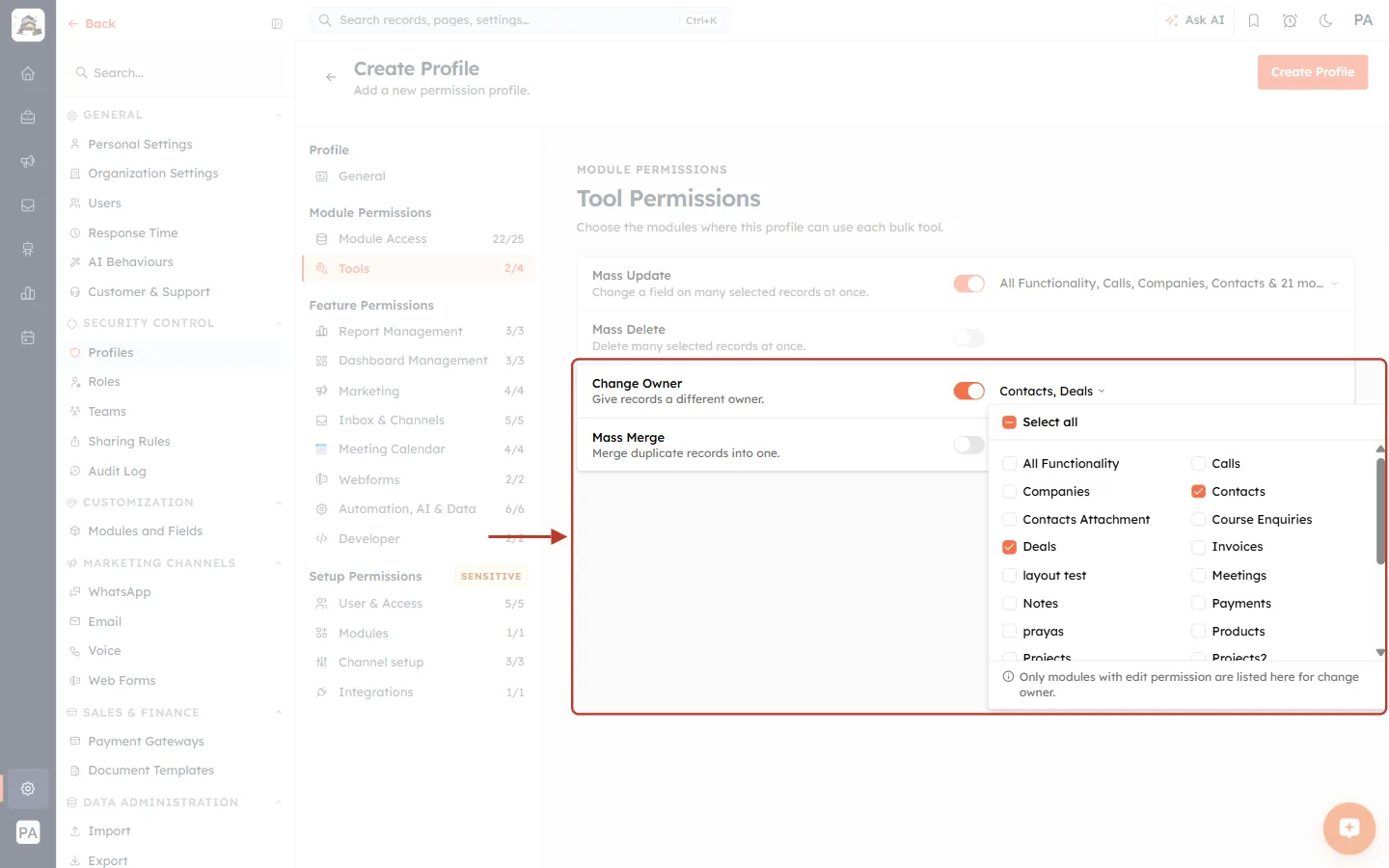
Task: Click the module list scrollbar
Action: tap(1380, 511)
